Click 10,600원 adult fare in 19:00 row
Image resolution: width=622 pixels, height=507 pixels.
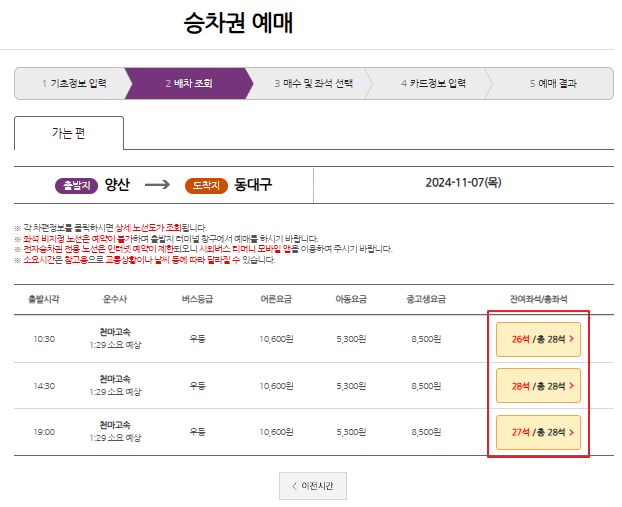276,432
